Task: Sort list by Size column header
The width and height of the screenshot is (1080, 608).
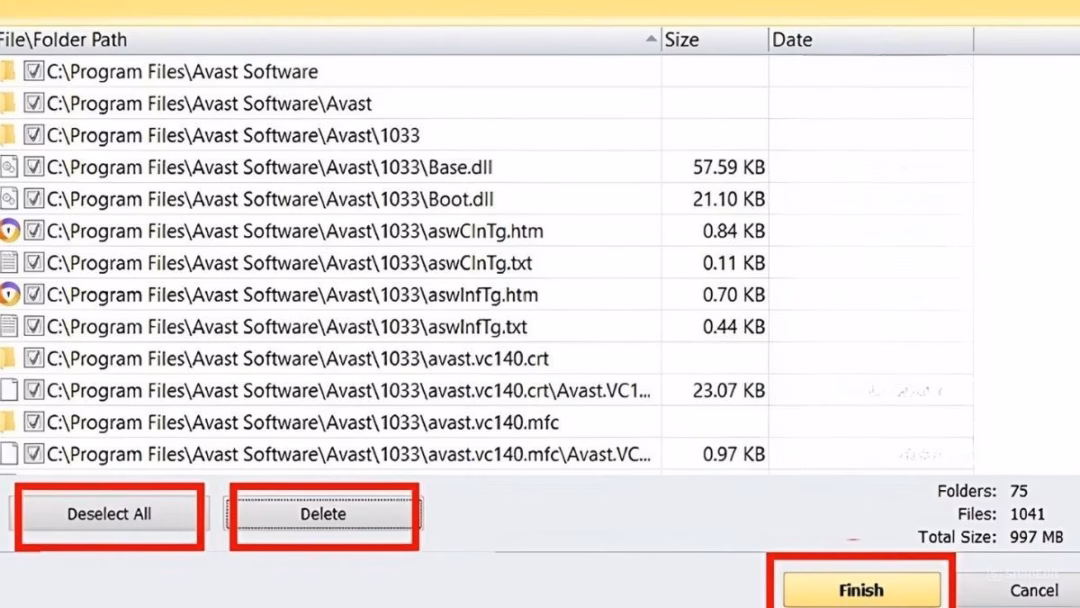Action: 714,40
